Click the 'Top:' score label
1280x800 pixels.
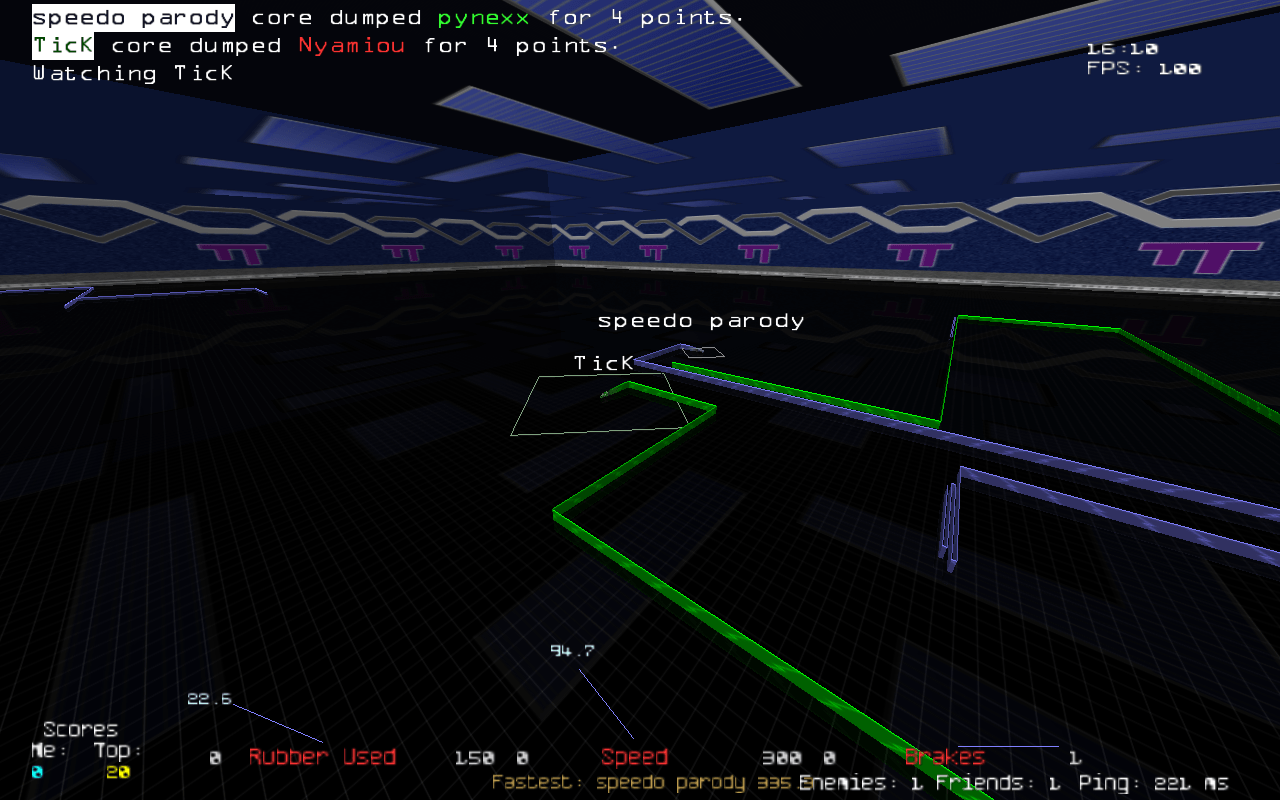tap(119, 750)
